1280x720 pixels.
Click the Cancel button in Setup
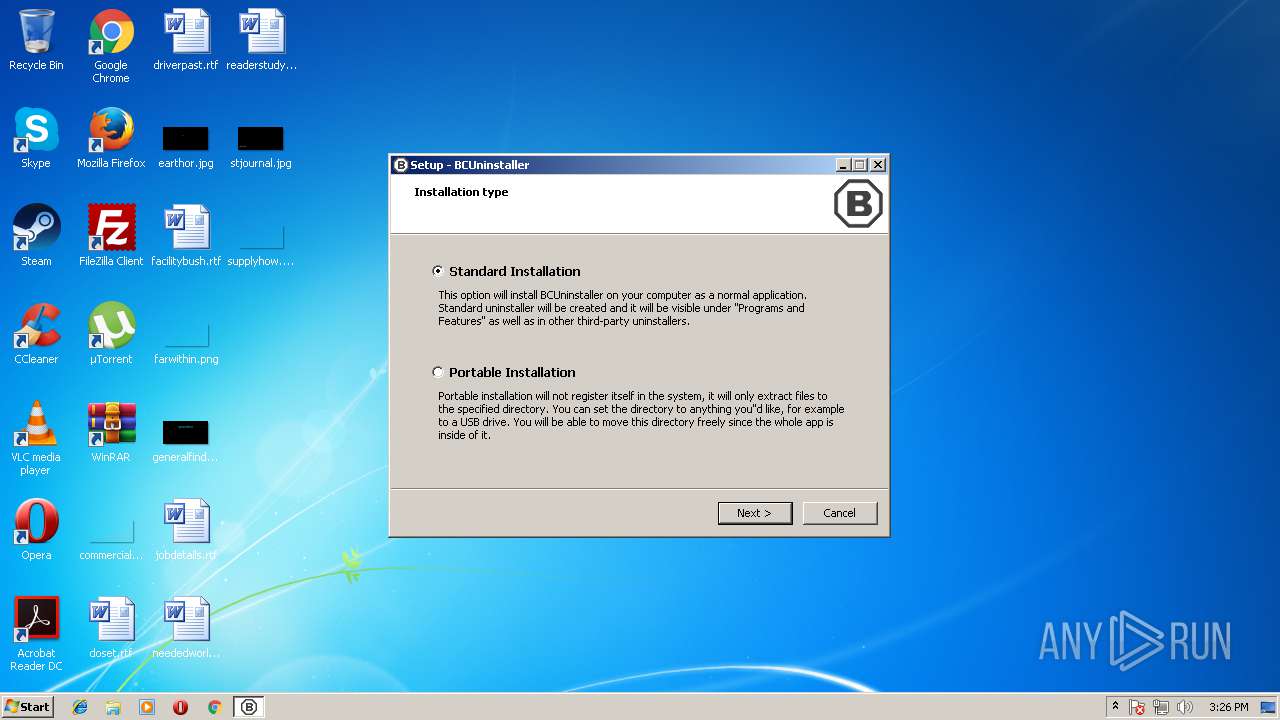tap(840, 513)
